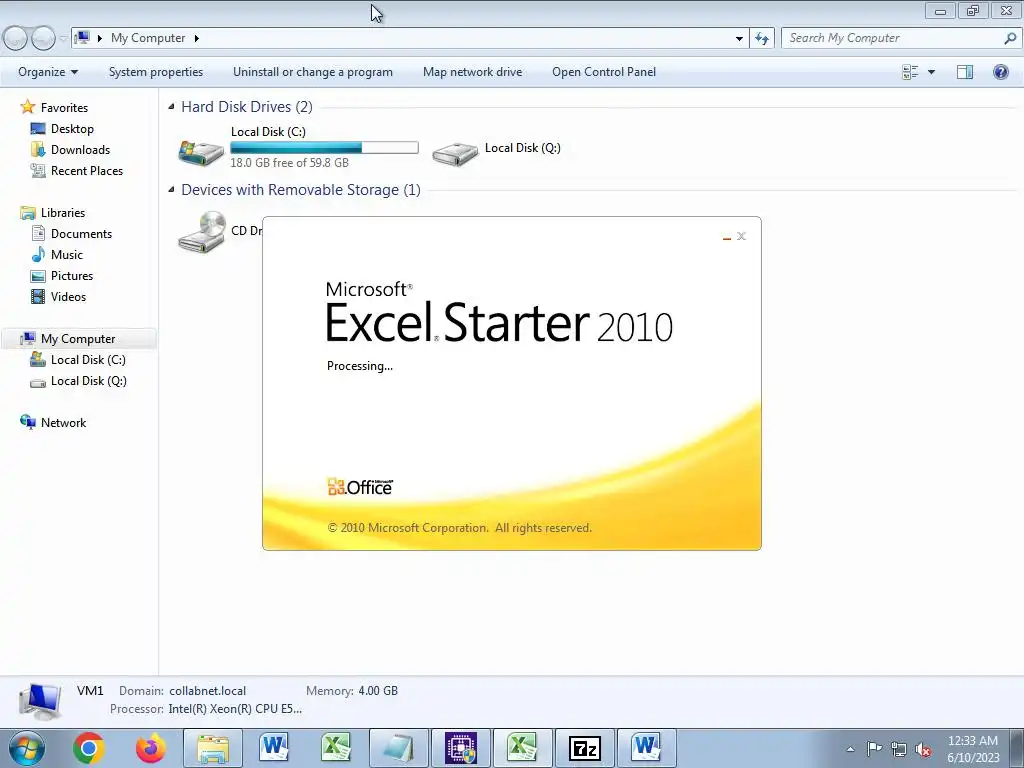Screen dimensions: 1024x768
Task: Open the Documents library
Action: [x=81, y=234]
